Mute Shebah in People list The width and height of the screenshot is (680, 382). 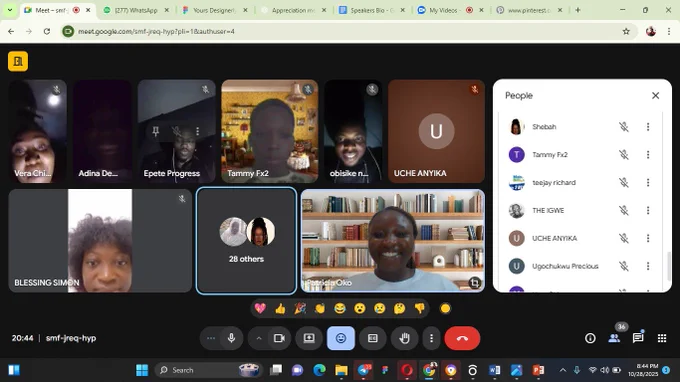(624, 127)
